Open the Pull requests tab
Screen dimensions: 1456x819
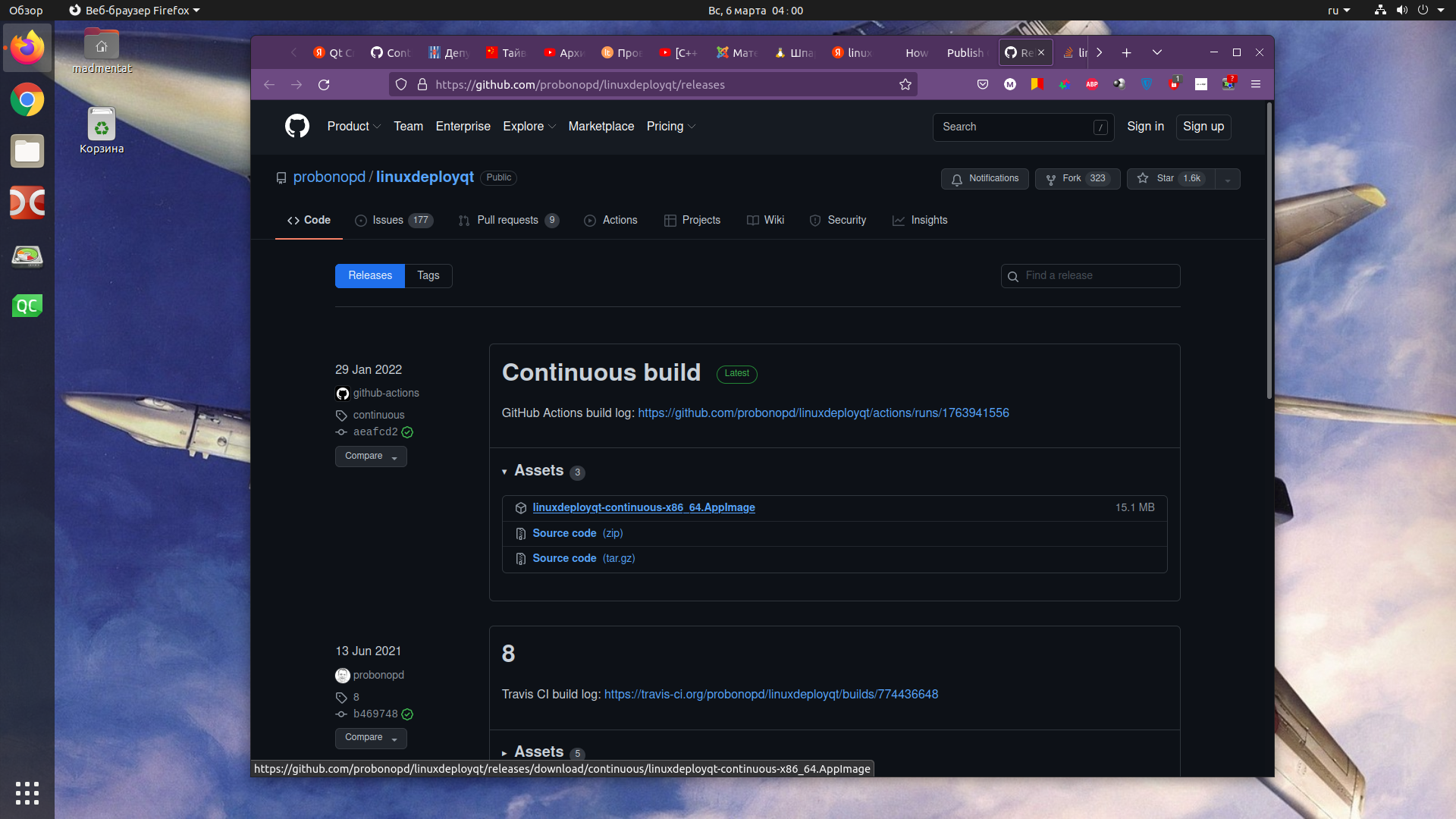[x=508, y=220]
